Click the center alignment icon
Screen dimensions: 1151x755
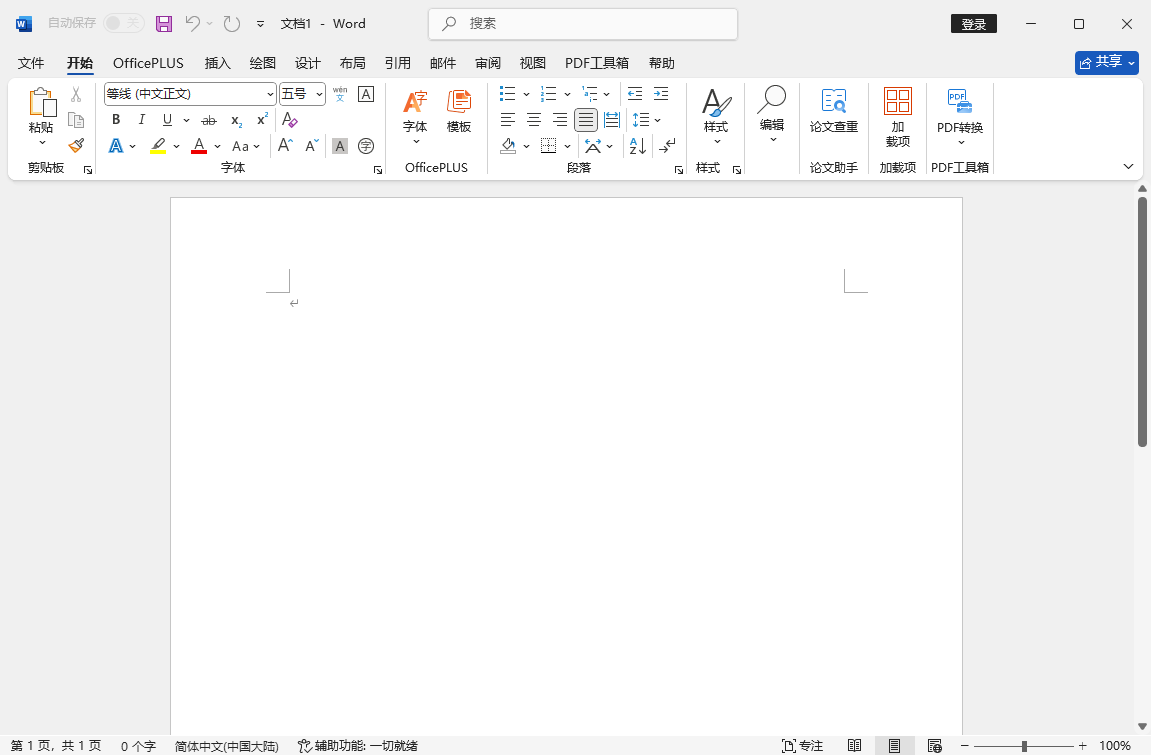pos(534,120)
